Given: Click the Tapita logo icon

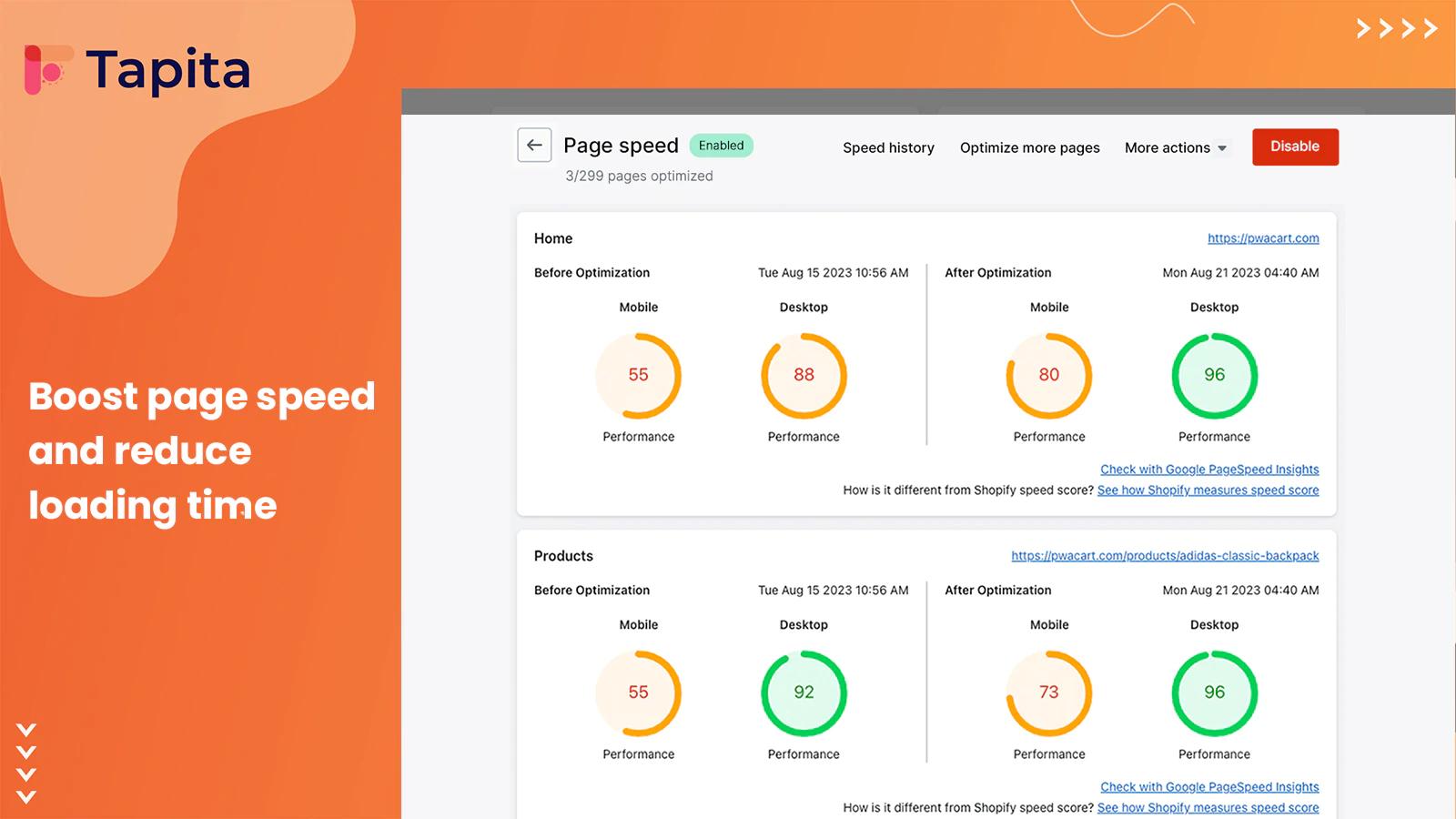Looking at the screenshot, I should pos(47,70).
